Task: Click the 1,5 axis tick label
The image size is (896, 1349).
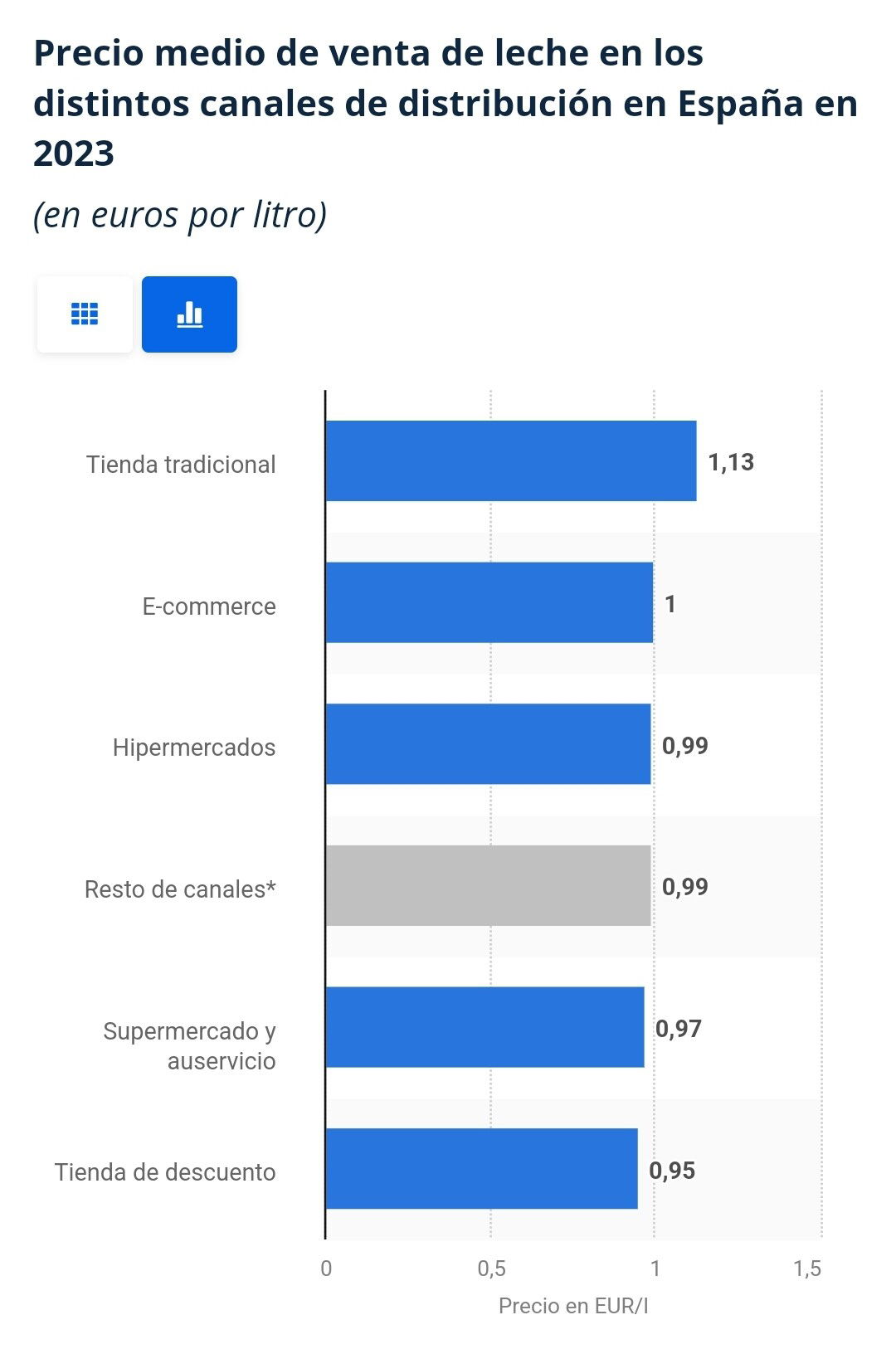Action: tap(807, 1269)
